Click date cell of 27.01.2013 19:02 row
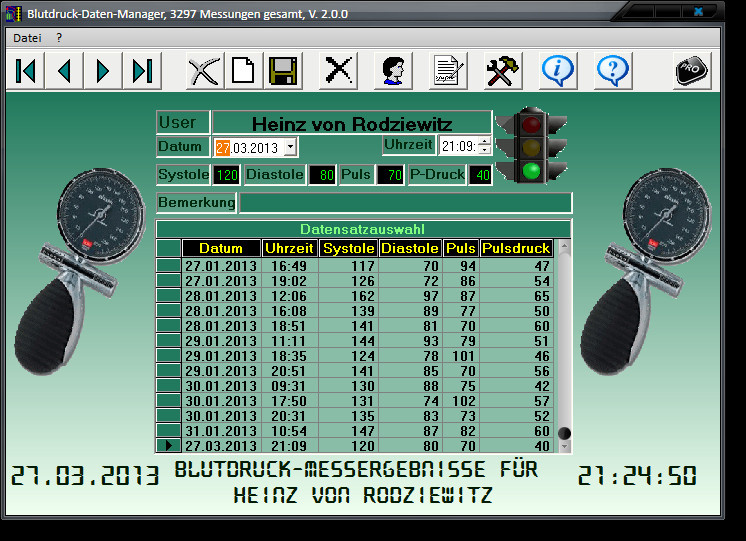The width and height of the screenshot is (746, 541). [x=221, y=281]
